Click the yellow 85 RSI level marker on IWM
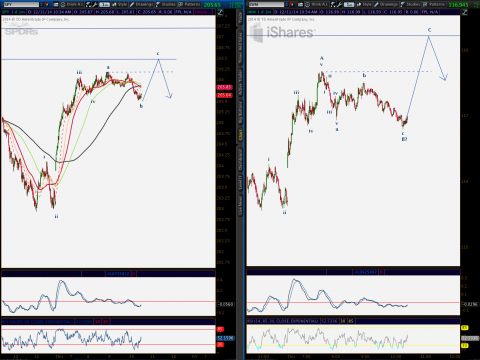The image size is (480, 360). click(465, 328)
